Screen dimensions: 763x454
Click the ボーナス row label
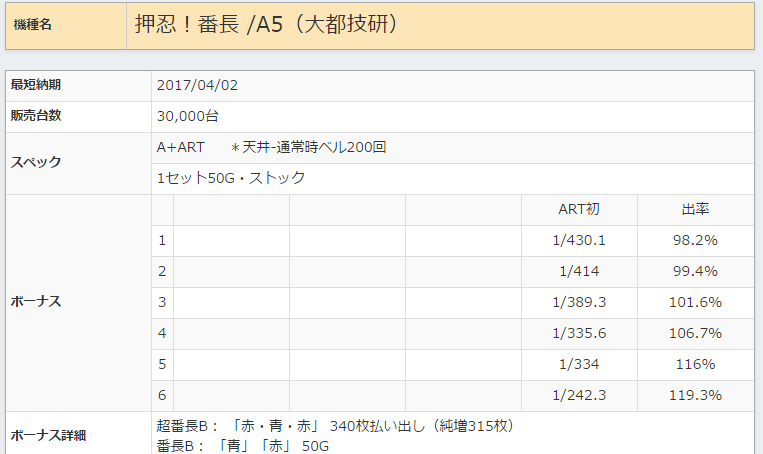(x=36, y=302)
